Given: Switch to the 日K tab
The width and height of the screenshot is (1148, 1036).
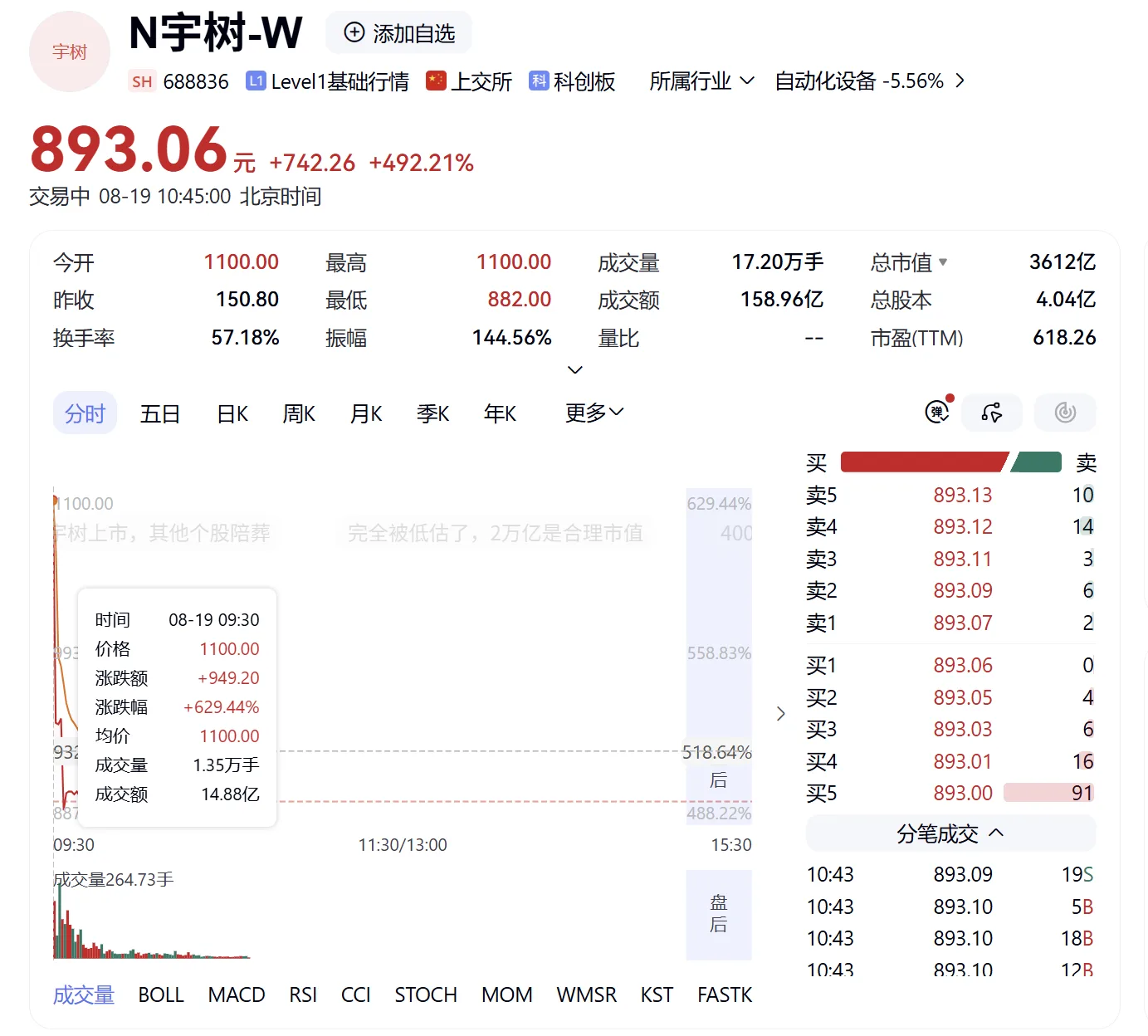Looking at the screenshot, I should pos(232,413).
